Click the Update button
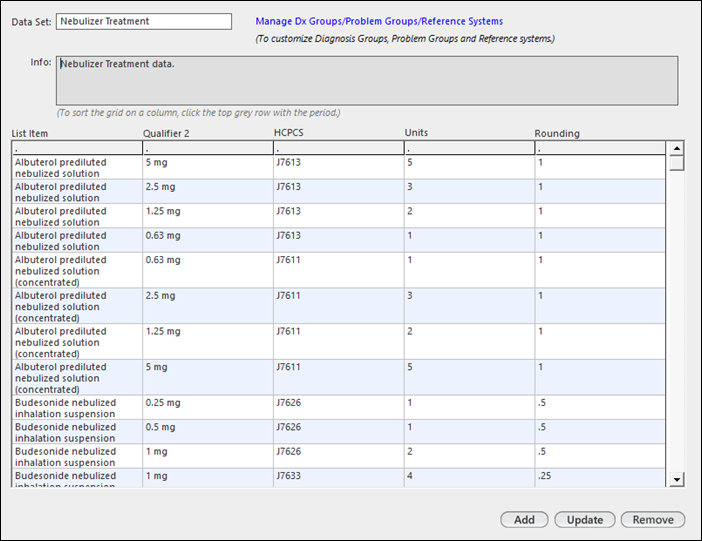 (585, 520)
